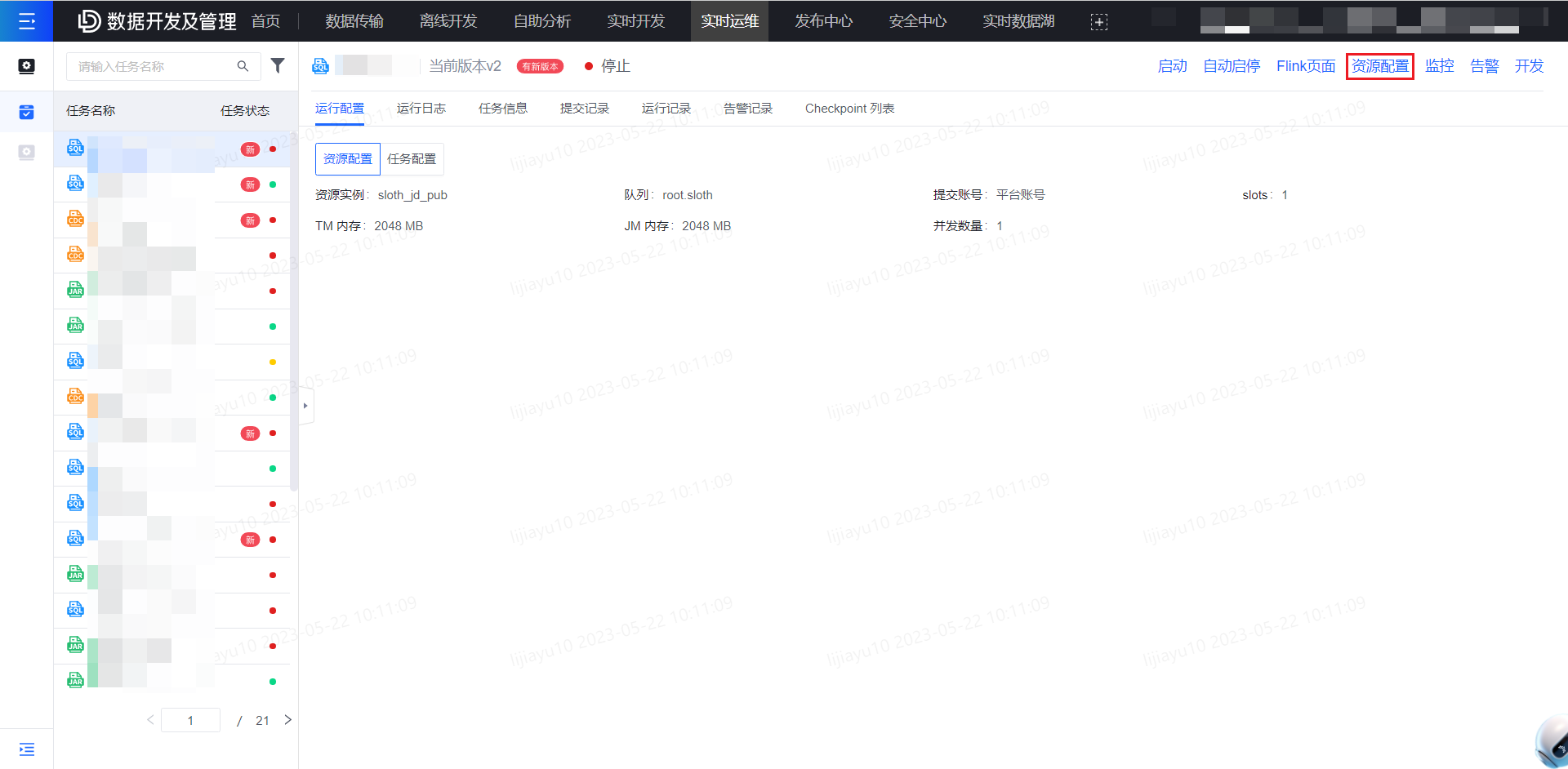Screen dimensions: 1568x769
Task: Click the filter icon beside the task search box
Action: [x=278, y=65]
